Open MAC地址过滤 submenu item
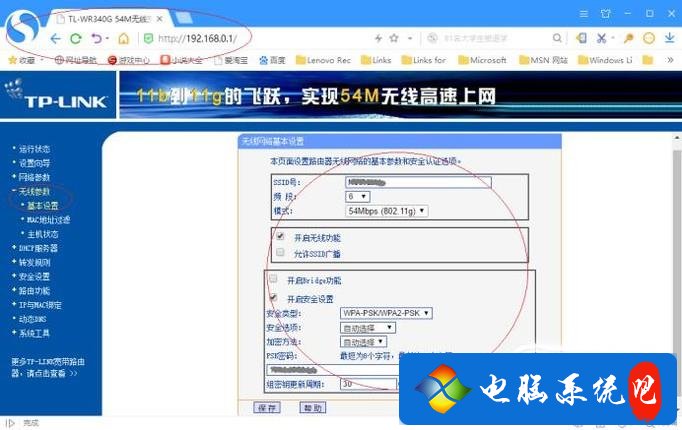Image resolution: width=682 pixels, height=430 pixels. tap(48, 220)
